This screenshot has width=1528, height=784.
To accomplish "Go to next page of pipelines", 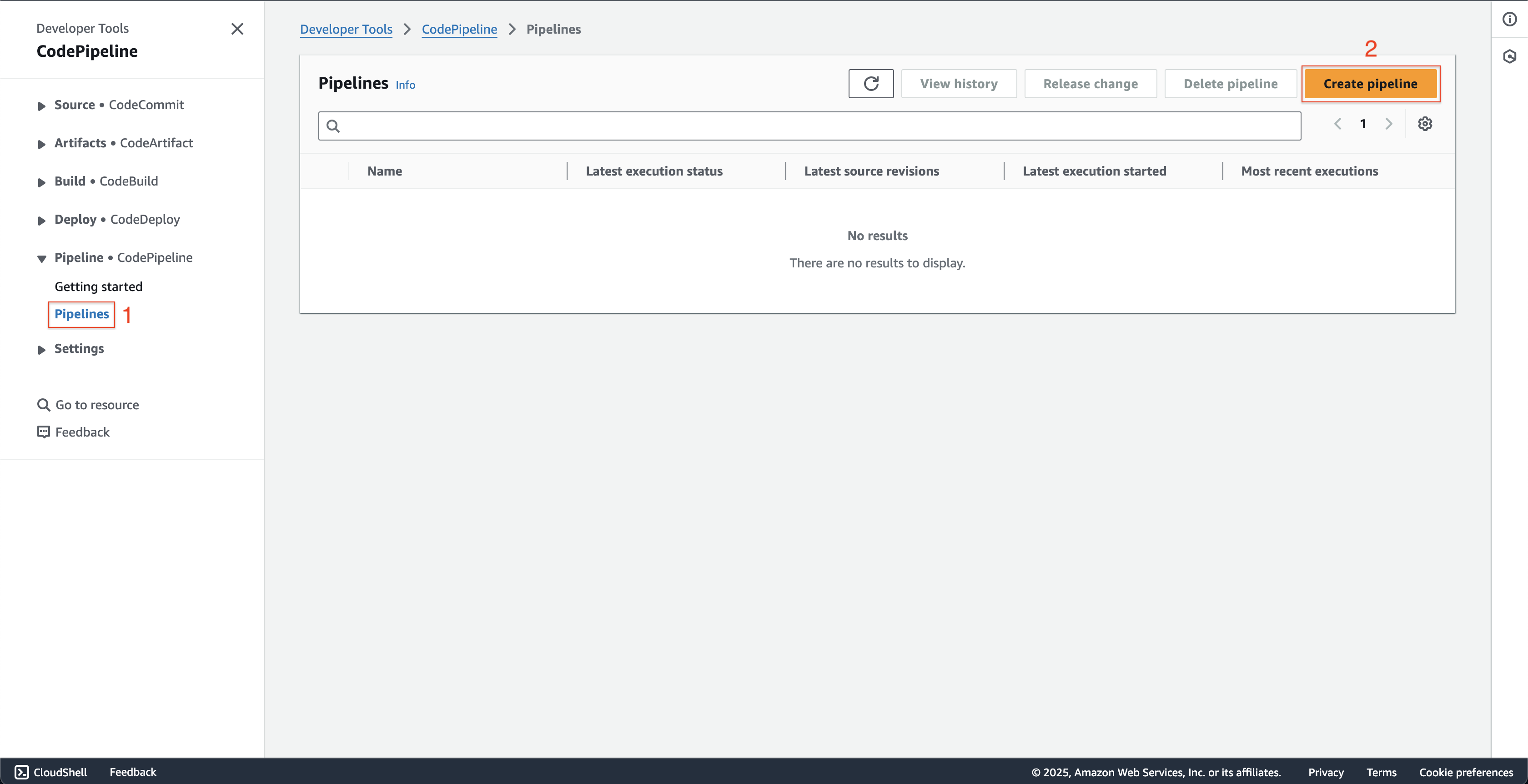I will tap(1388, 124).
